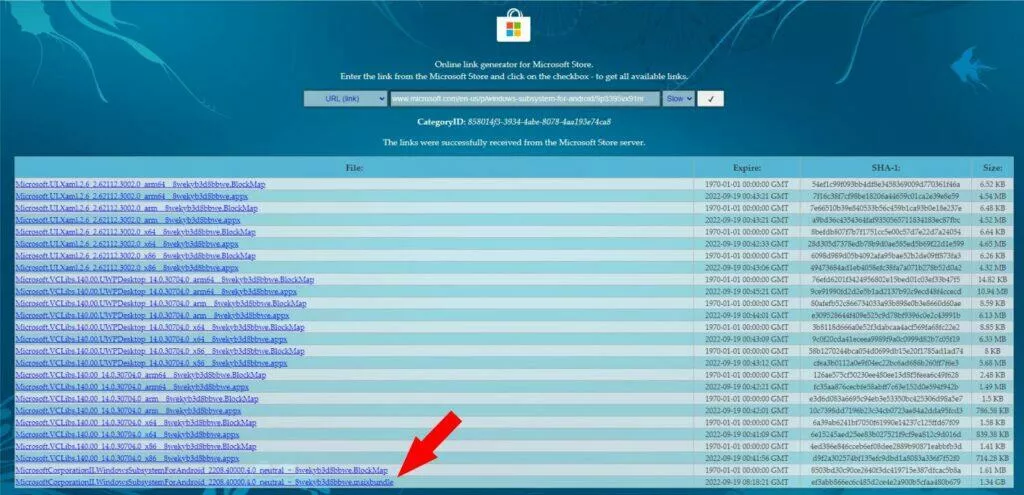Open the VCLibs.140.00_14.0.30704.0 arm64 BlockMap link
Image resolution: width=1024 pixels, height=495 pixels.
tap(140, 375)
